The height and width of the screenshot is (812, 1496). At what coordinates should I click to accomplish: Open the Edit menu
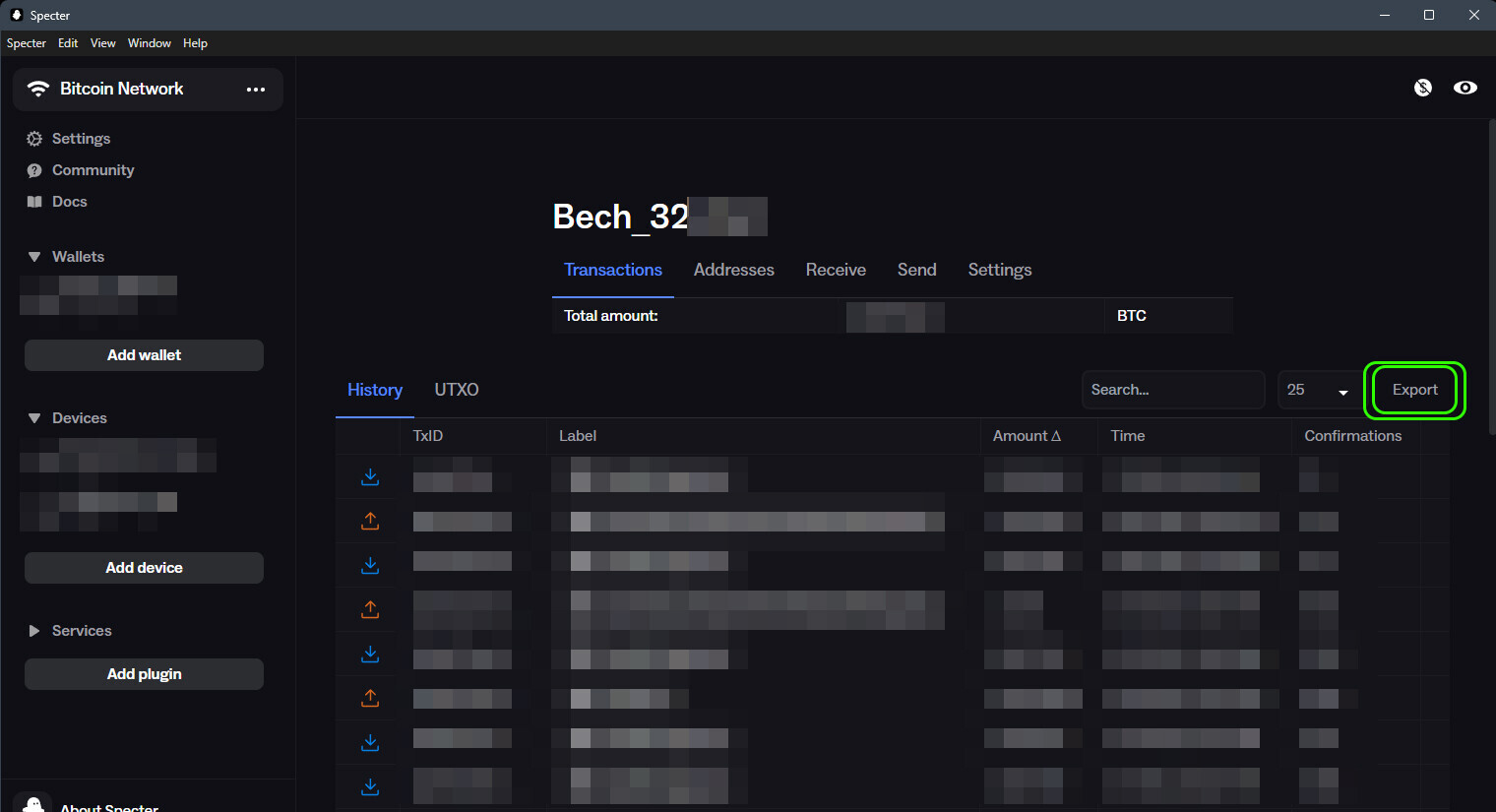[x=68, y=43]
